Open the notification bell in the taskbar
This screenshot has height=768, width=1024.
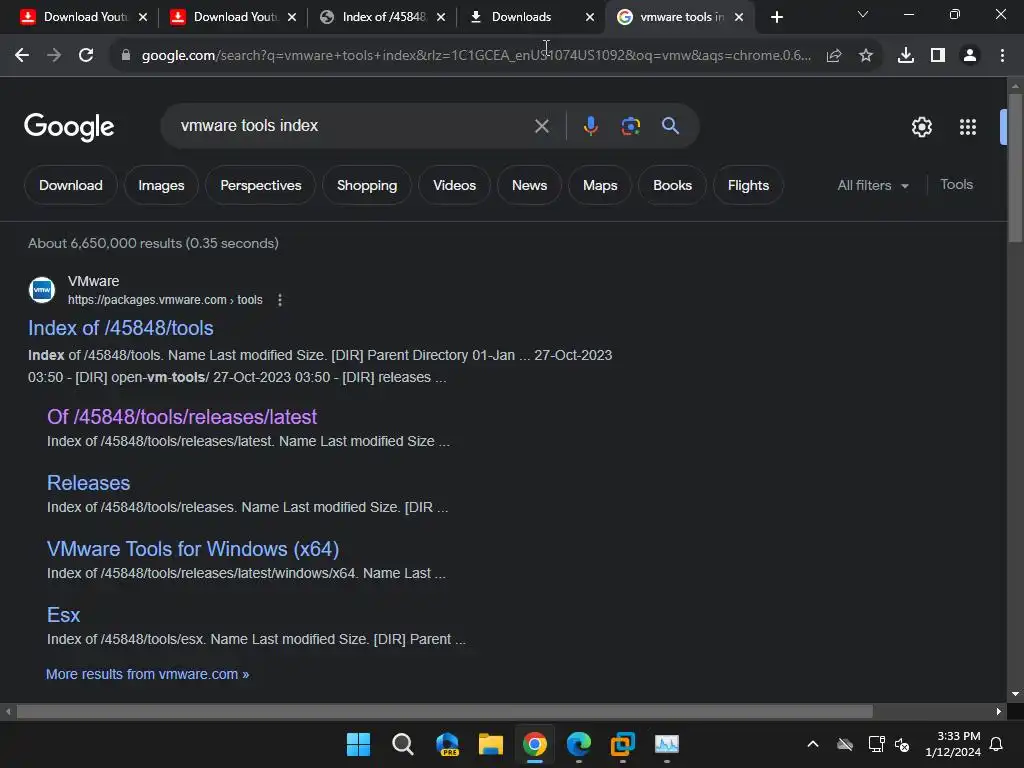[x=997, y=744]
